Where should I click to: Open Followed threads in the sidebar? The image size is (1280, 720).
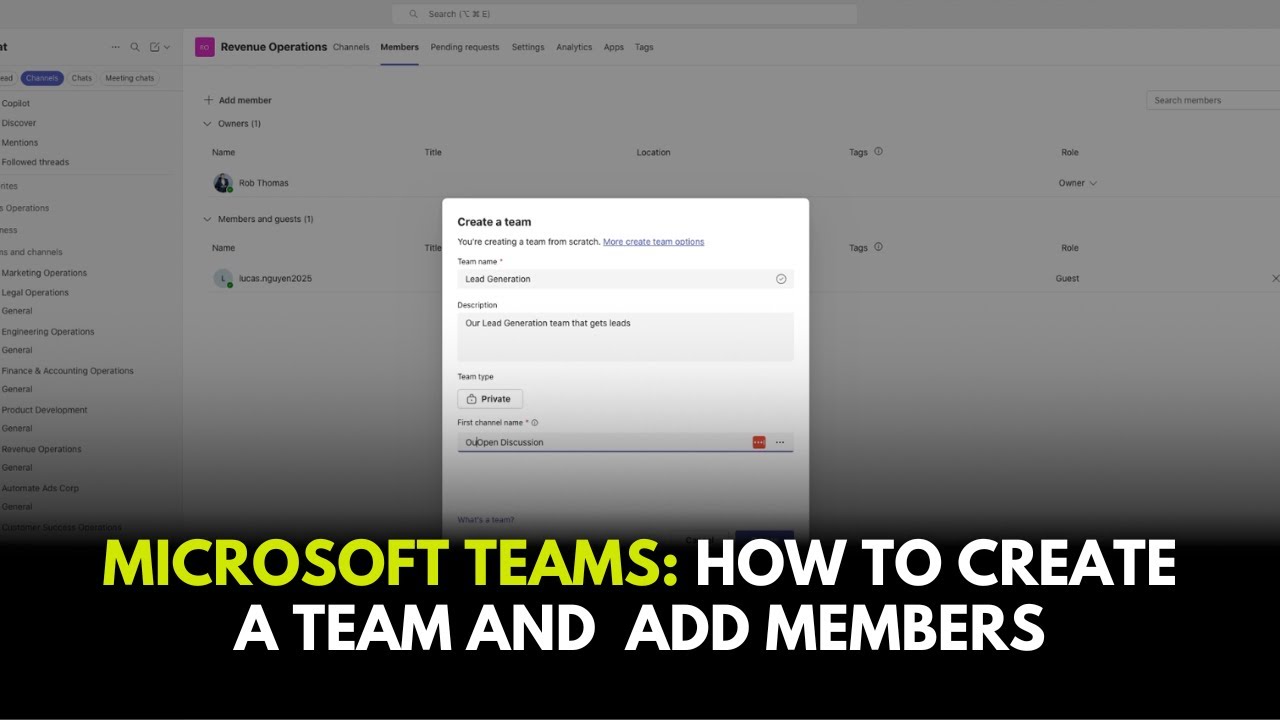pyautogui.click(x=35, y=162)
